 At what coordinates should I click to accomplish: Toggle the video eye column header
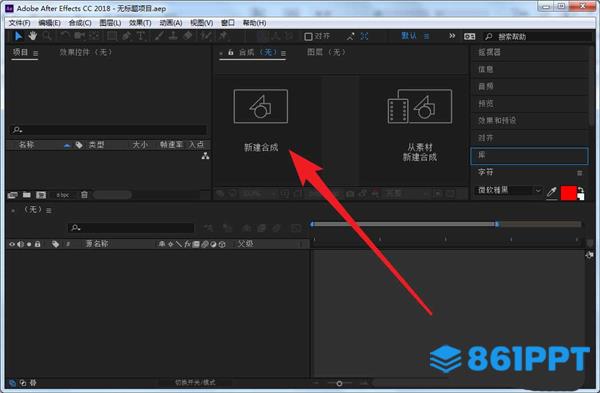point(12,244)
